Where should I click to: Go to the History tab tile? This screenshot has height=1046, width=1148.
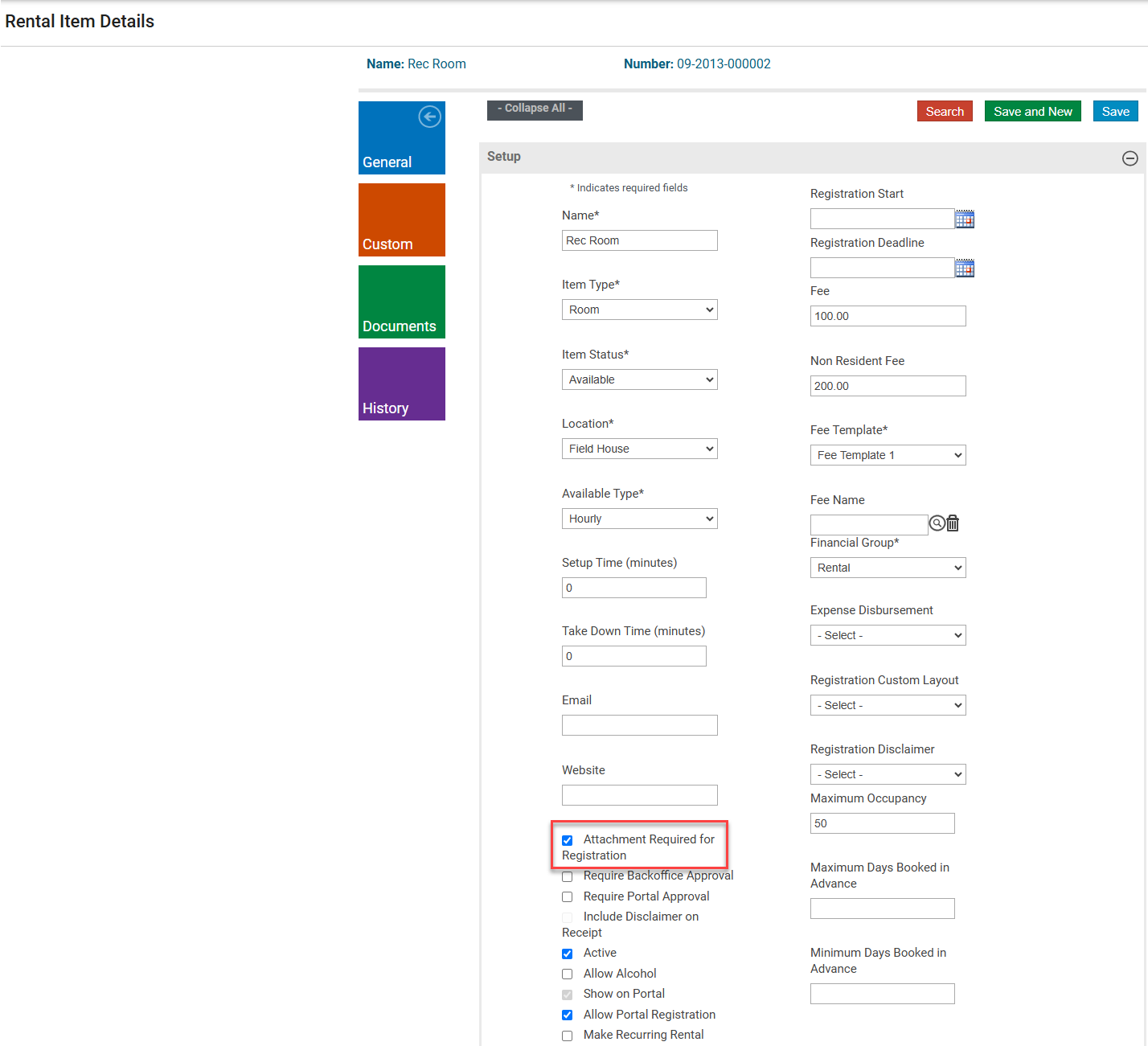coord(402,384)
